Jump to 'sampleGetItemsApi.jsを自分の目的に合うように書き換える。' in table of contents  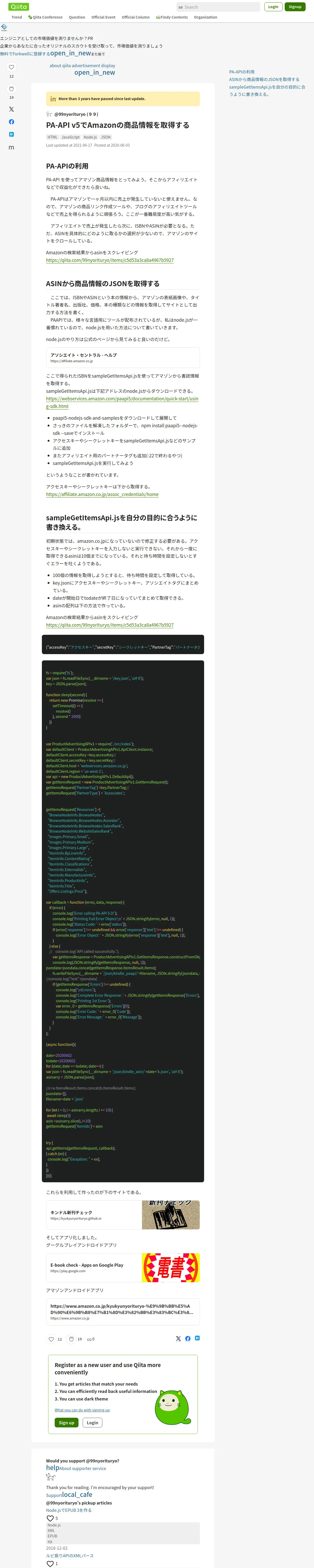(267, 91)
